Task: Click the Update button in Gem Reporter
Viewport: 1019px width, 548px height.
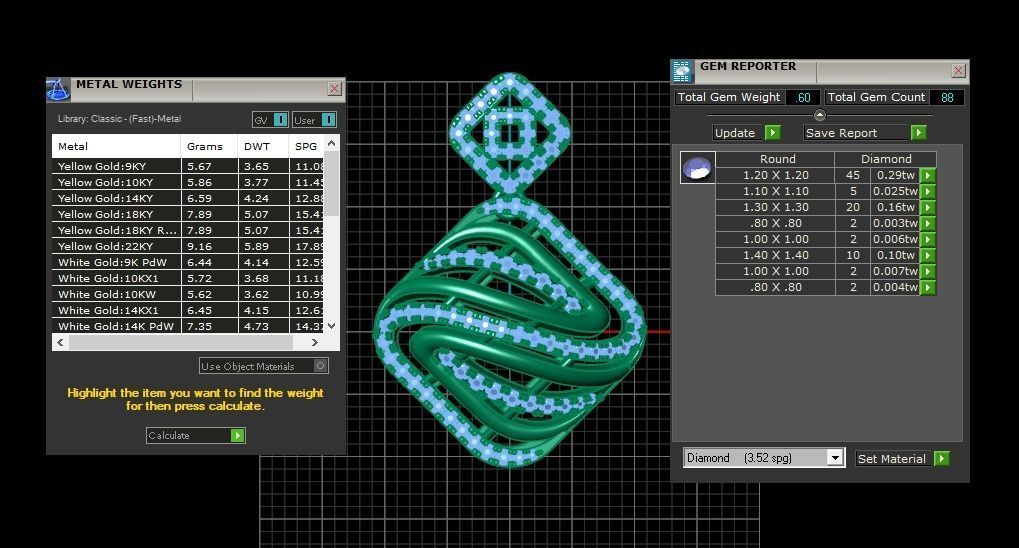Action: pyautogui.click(x=746, y=133)
